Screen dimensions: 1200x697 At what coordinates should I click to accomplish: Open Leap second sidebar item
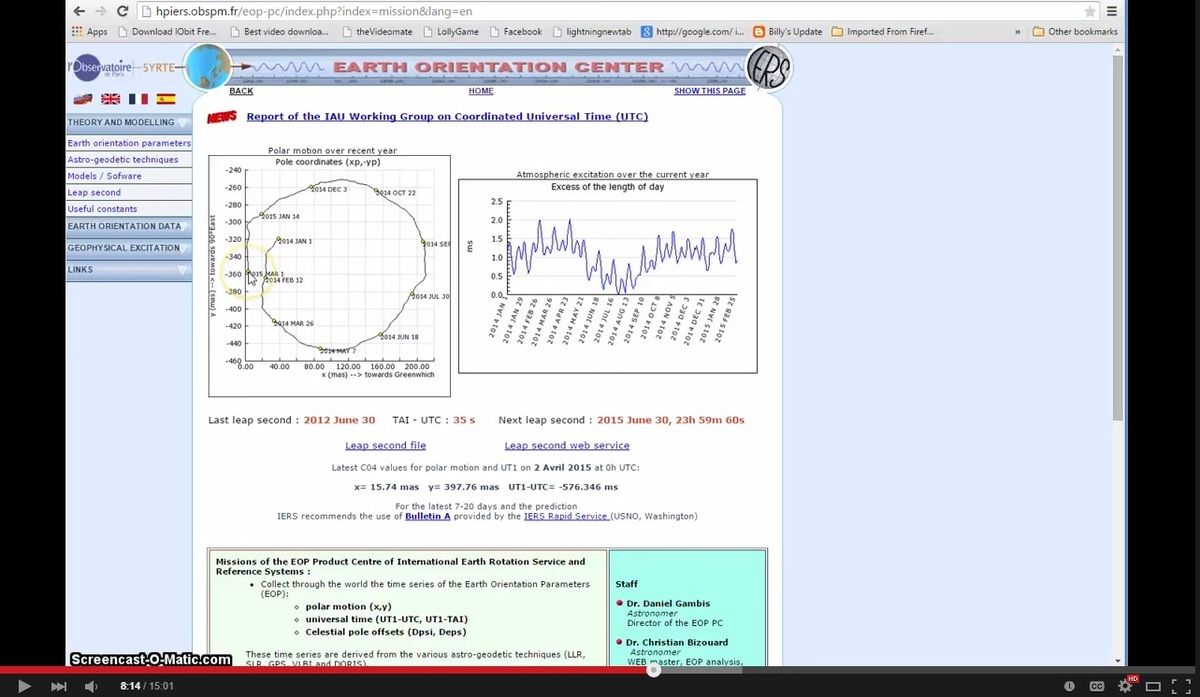click(x=94, y=192)
